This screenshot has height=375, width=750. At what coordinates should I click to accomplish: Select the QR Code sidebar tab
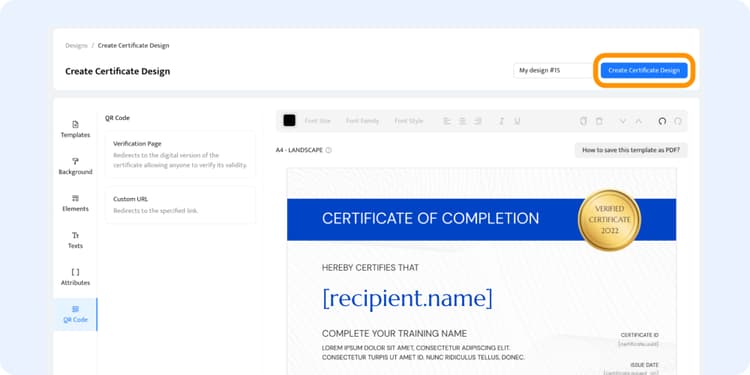(x=75, y=314)
